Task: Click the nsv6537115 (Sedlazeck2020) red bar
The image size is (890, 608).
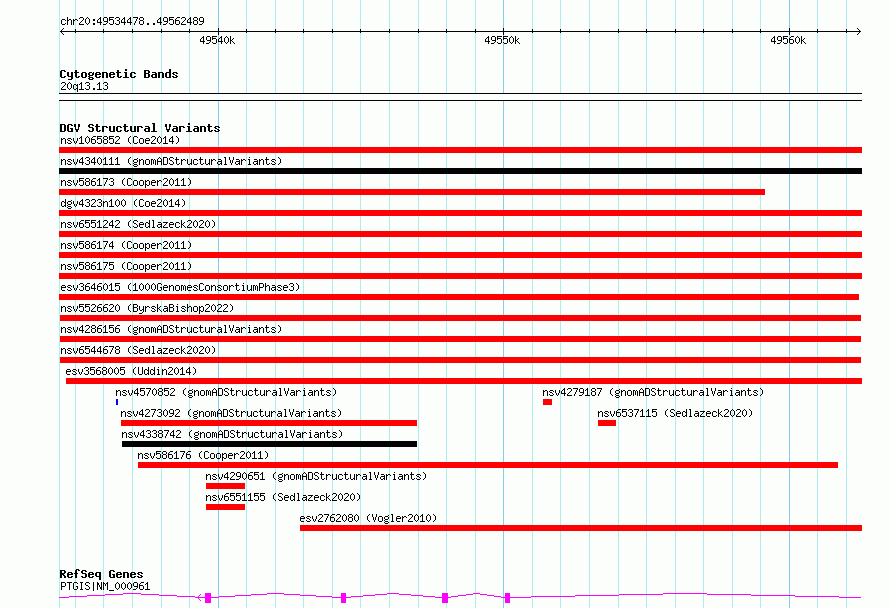Action: [607, 423]
